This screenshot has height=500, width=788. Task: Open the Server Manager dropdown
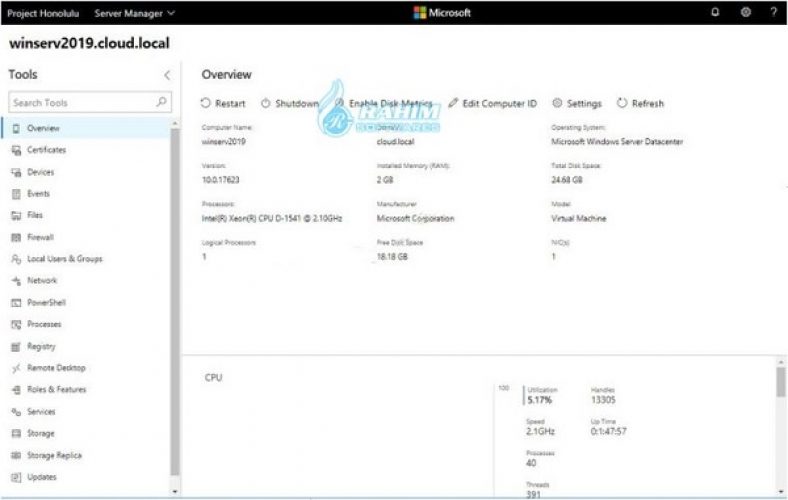[x=135, y=13]
